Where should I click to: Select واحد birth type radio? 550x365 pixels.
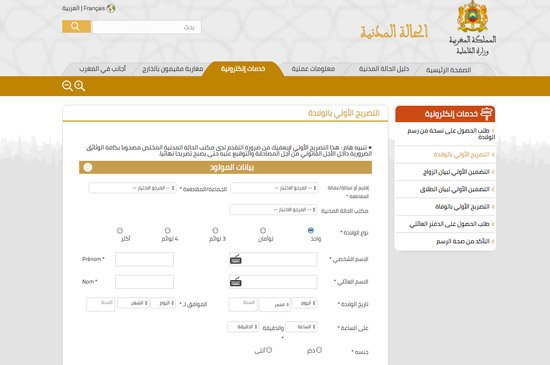[x=310, y=230]
